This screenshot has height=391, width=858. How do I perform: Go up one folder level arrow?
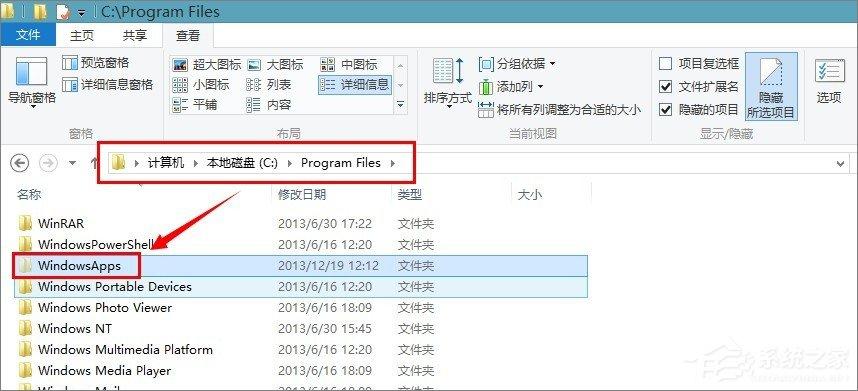[x=95, y=163]
